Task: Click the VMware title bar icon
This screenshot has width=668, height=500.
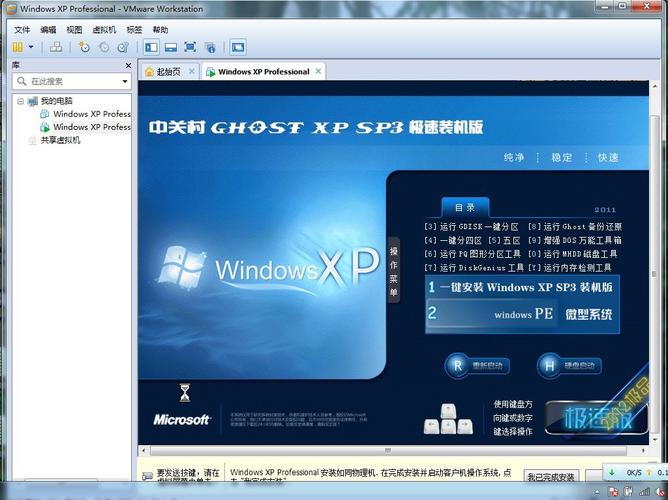Action: point(12,9)
